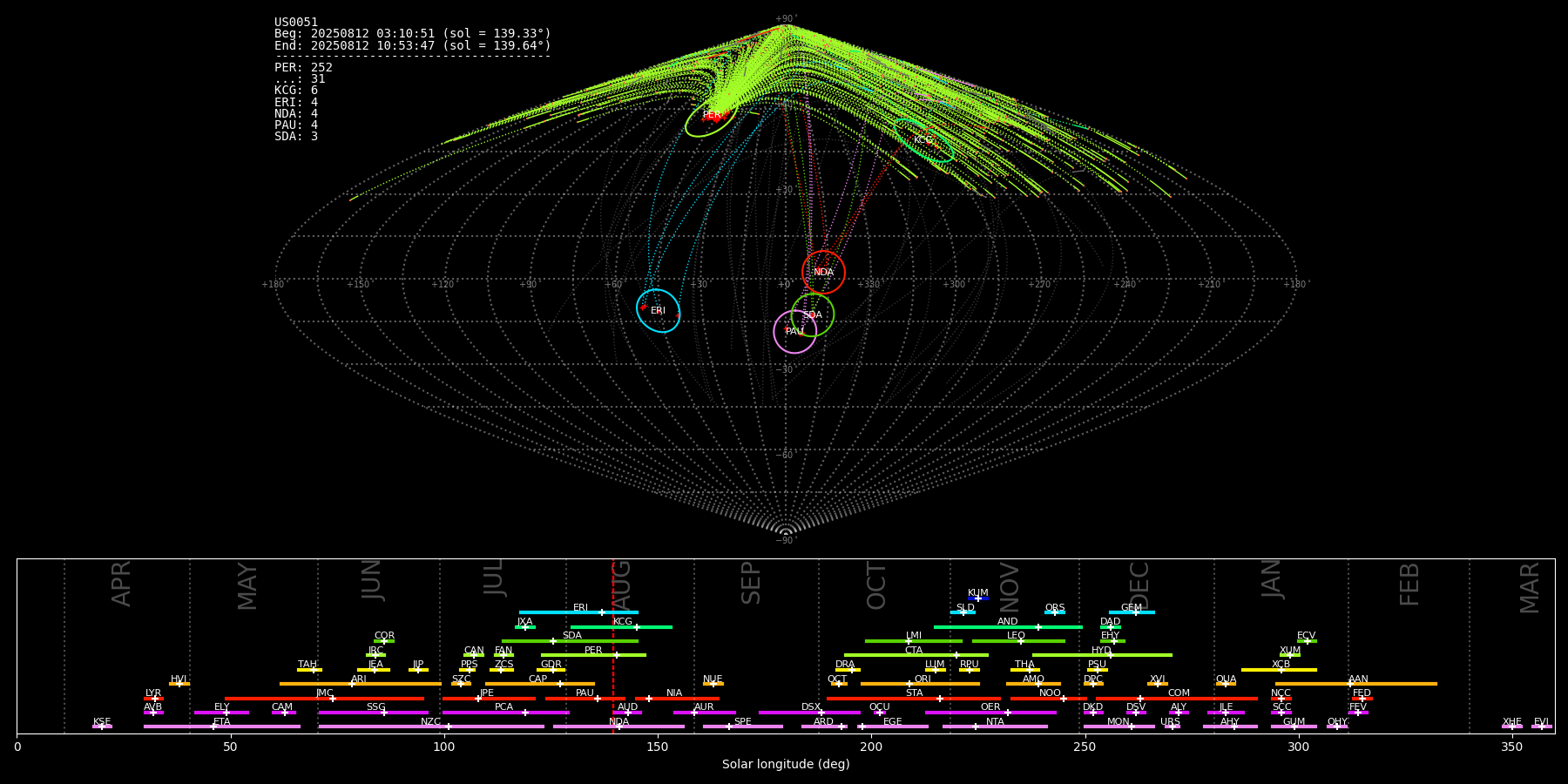Click the AND shower bar in timeline
1568x784 pixels.
point(1008,626)
